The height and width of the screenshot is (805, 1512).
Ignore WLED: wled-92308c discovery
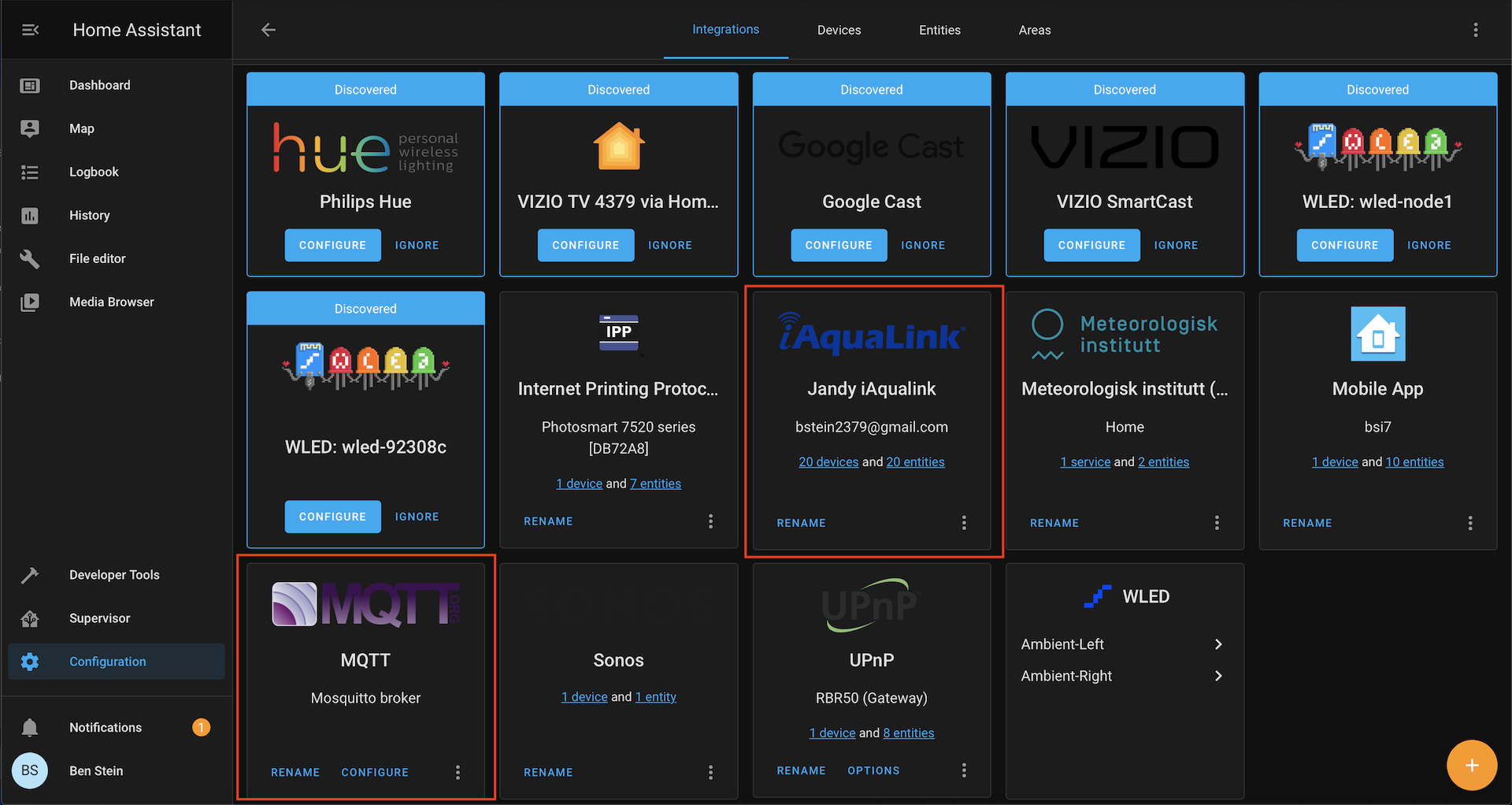coord(417,517)
